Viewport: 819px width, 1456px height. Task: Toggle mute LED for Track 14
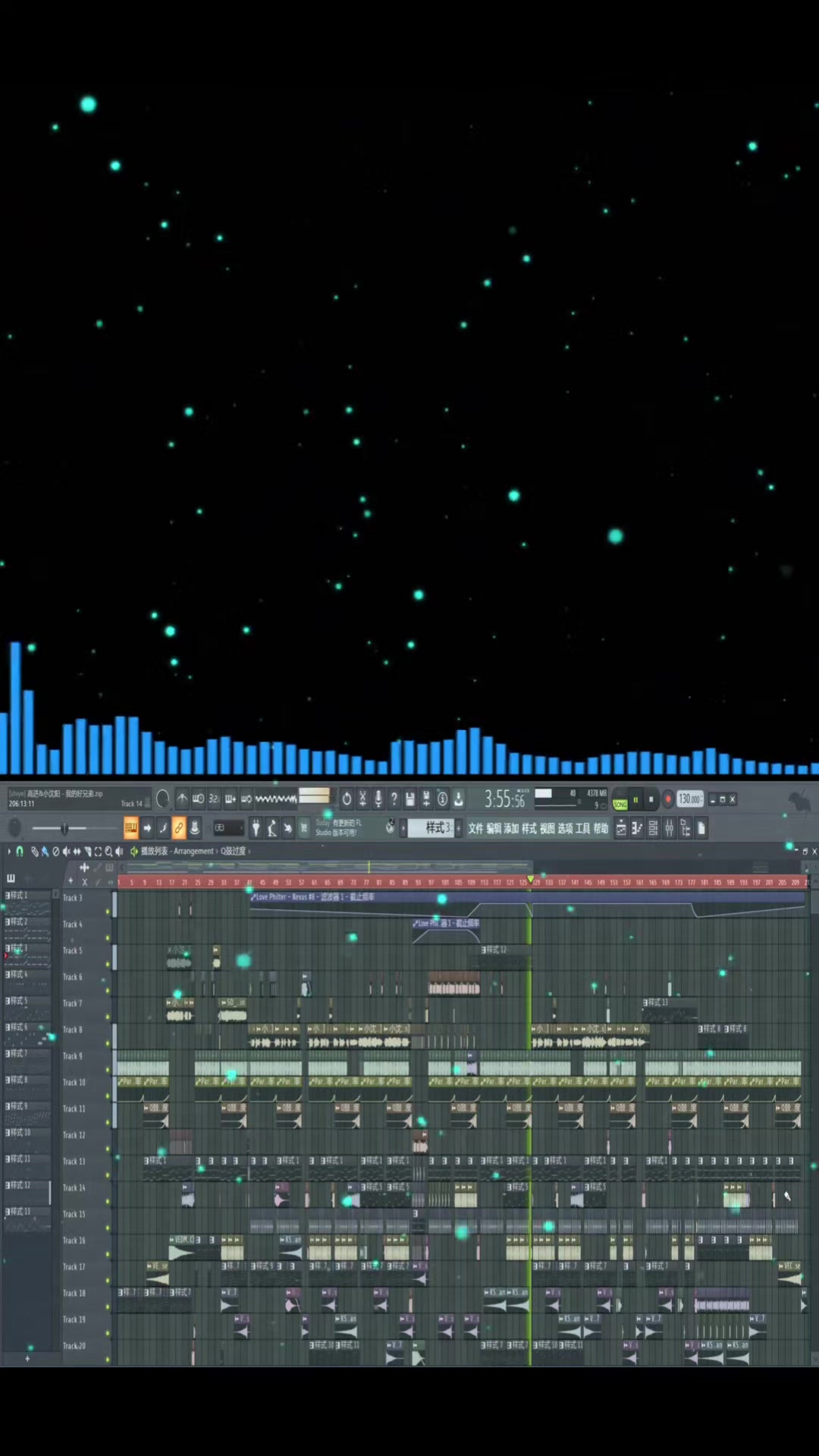108,1202
